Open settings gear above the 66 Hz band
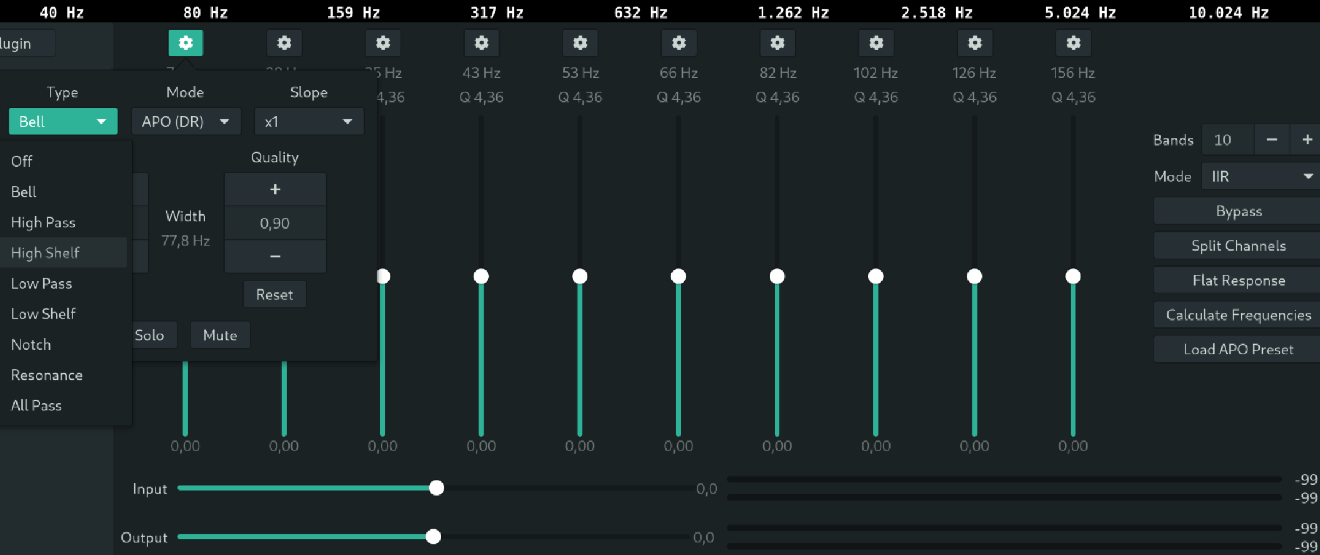Viewport: 1320px width, 555px height. [x=679, y=43]
